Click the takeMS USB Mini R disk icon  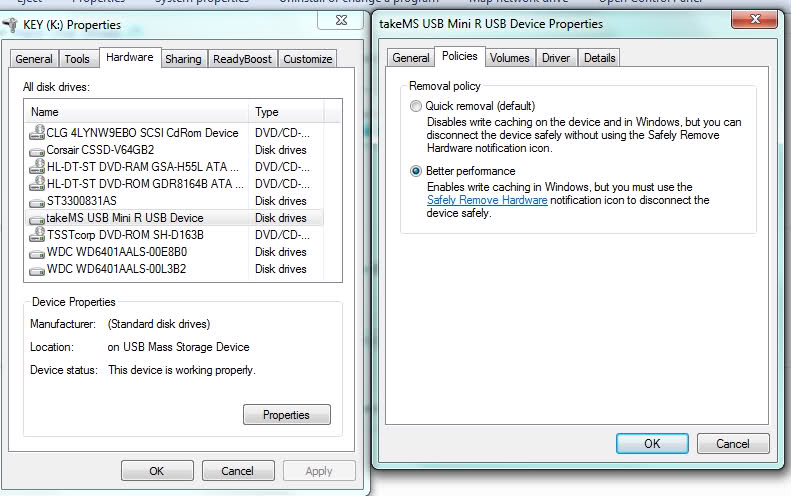[37, 219]
